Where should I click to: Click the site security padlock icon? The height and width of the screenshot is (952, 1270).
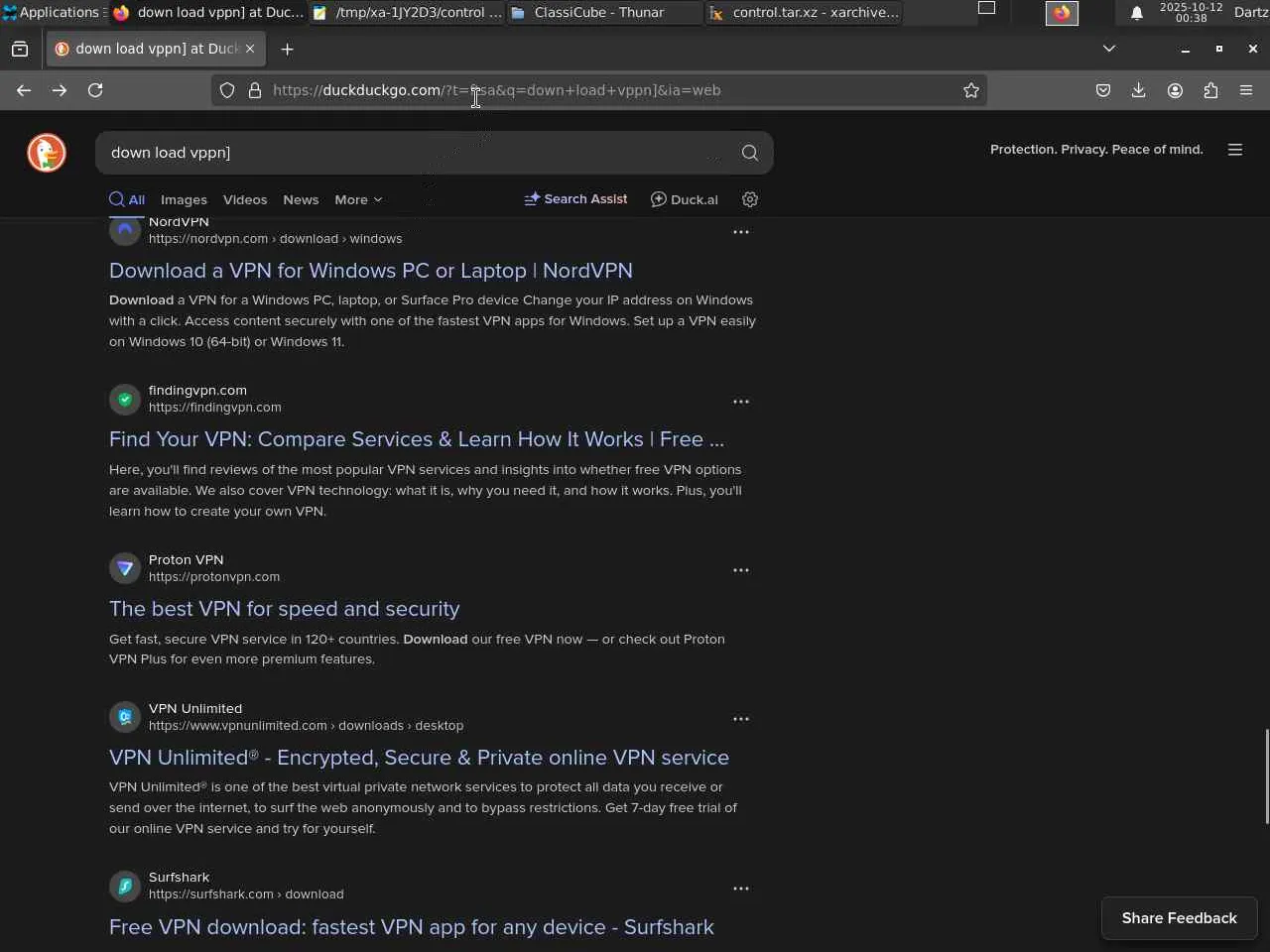point(255,90)
